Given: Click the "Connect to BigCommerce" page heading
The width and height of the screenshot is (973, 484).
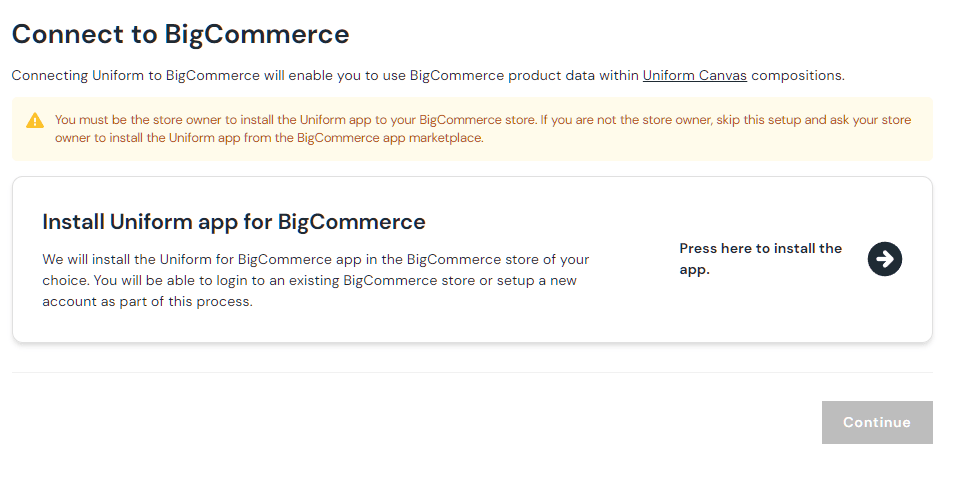Looking at the screenshot, I should point(180,34).
